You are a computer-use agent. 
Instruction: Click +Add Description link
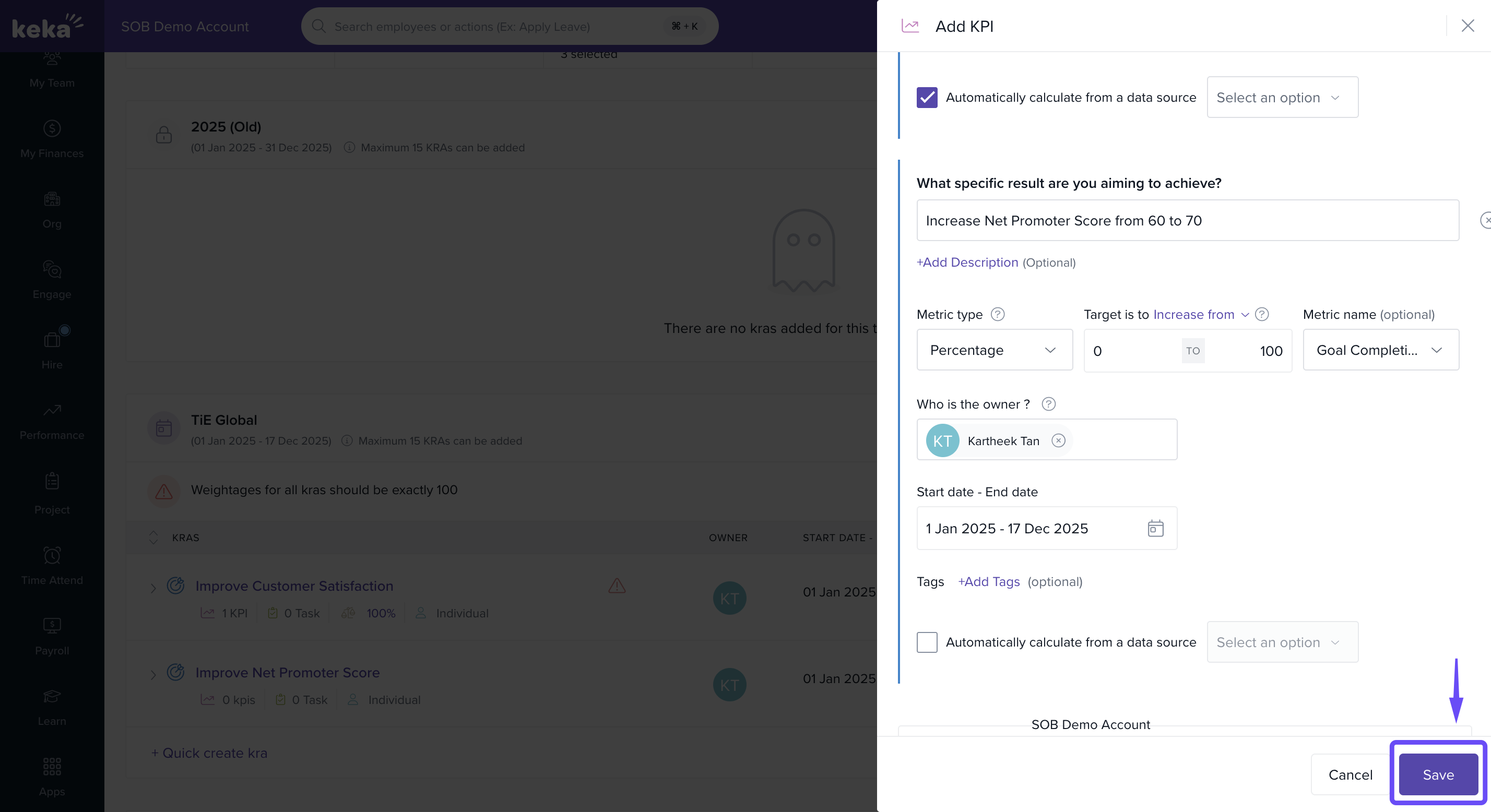pos(967,262)
